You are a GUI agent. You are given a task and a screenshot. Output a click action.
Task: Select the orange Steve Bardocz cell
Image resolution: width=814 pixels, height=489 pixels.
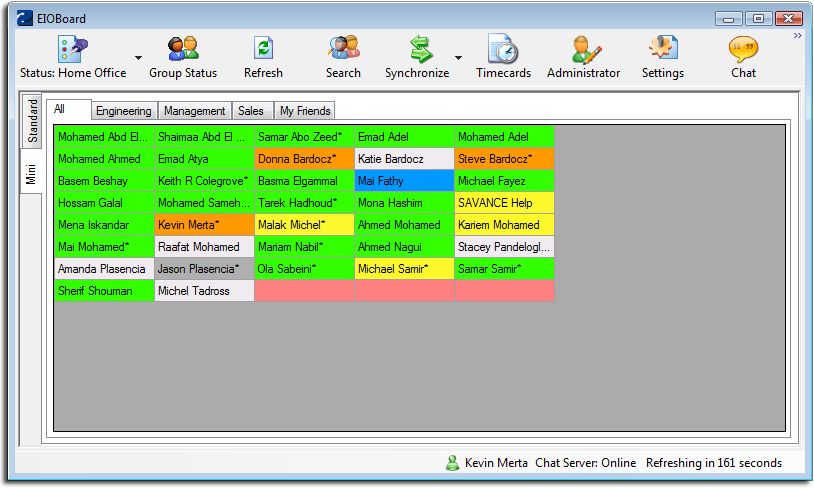[x=504, y=159]
